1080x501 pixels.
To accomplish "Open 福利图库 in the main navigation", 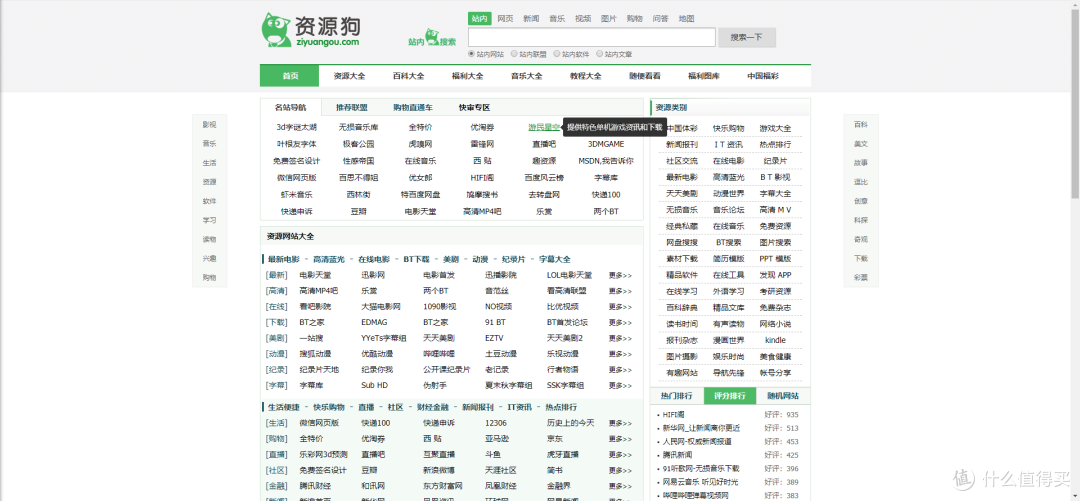I will tap(704, 76).
